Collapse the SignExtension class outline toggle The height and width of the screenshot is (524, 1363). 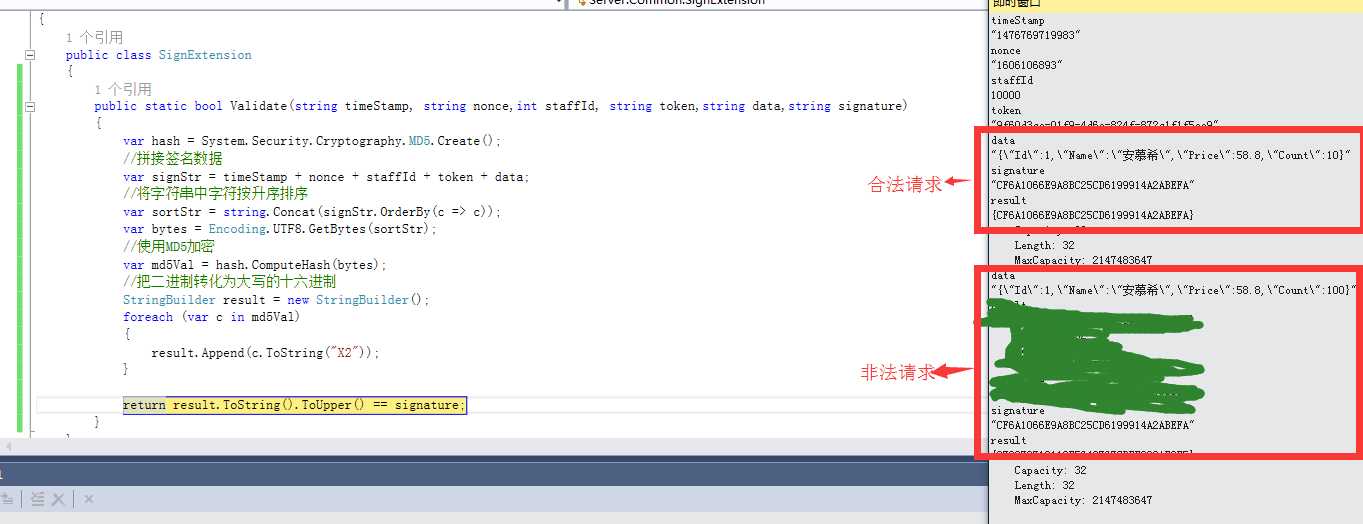click(x=29, y=55)
